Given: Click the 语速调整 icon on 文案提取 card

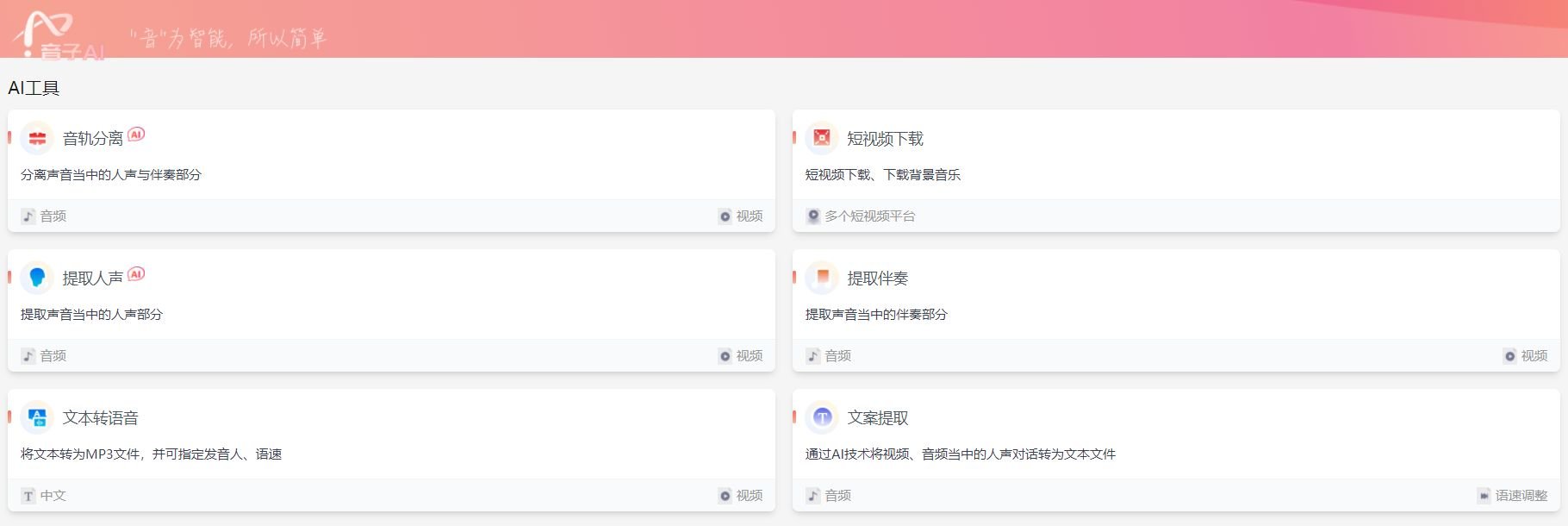Looking at the screenshot, I should [1484, 495].
